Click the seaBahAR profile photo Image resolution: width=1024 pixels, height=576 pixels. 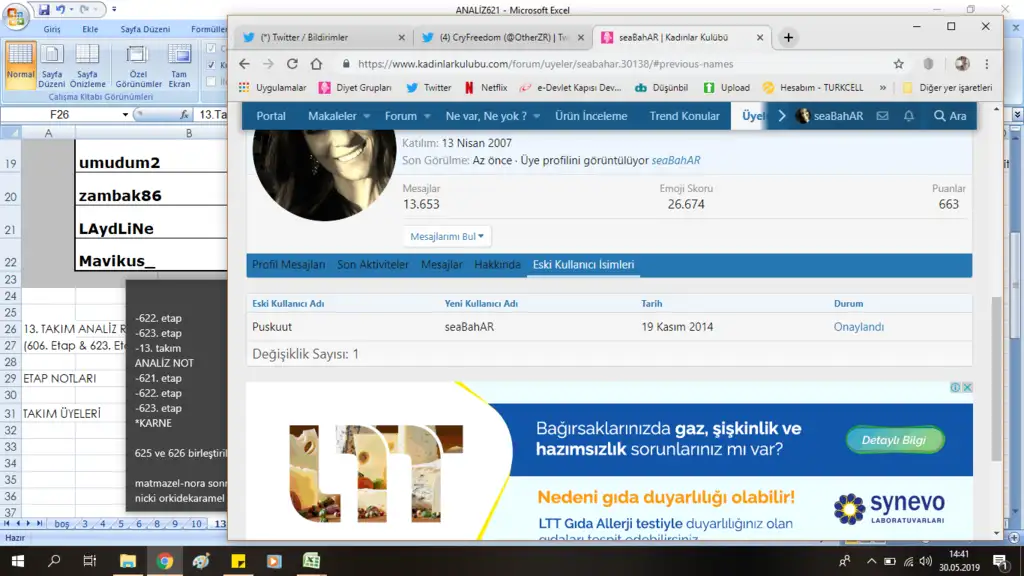click(325, 175)
